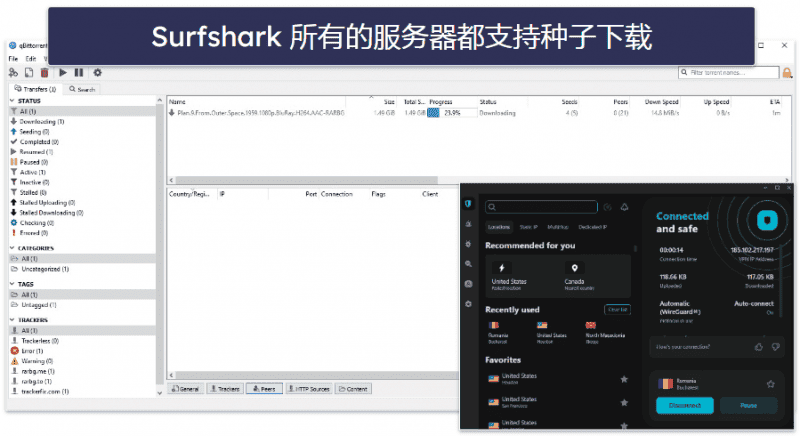Open the General properties tab
Image resolution: width=800 pixels, height=436 pixels.
pyautogui.click(x=185, y=389)
